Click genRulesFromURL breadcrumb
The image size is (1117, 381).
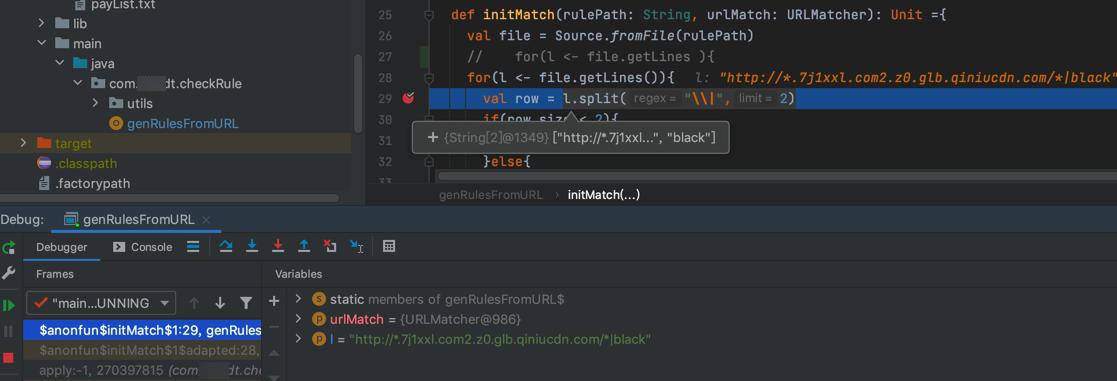[x=490, y=194]
